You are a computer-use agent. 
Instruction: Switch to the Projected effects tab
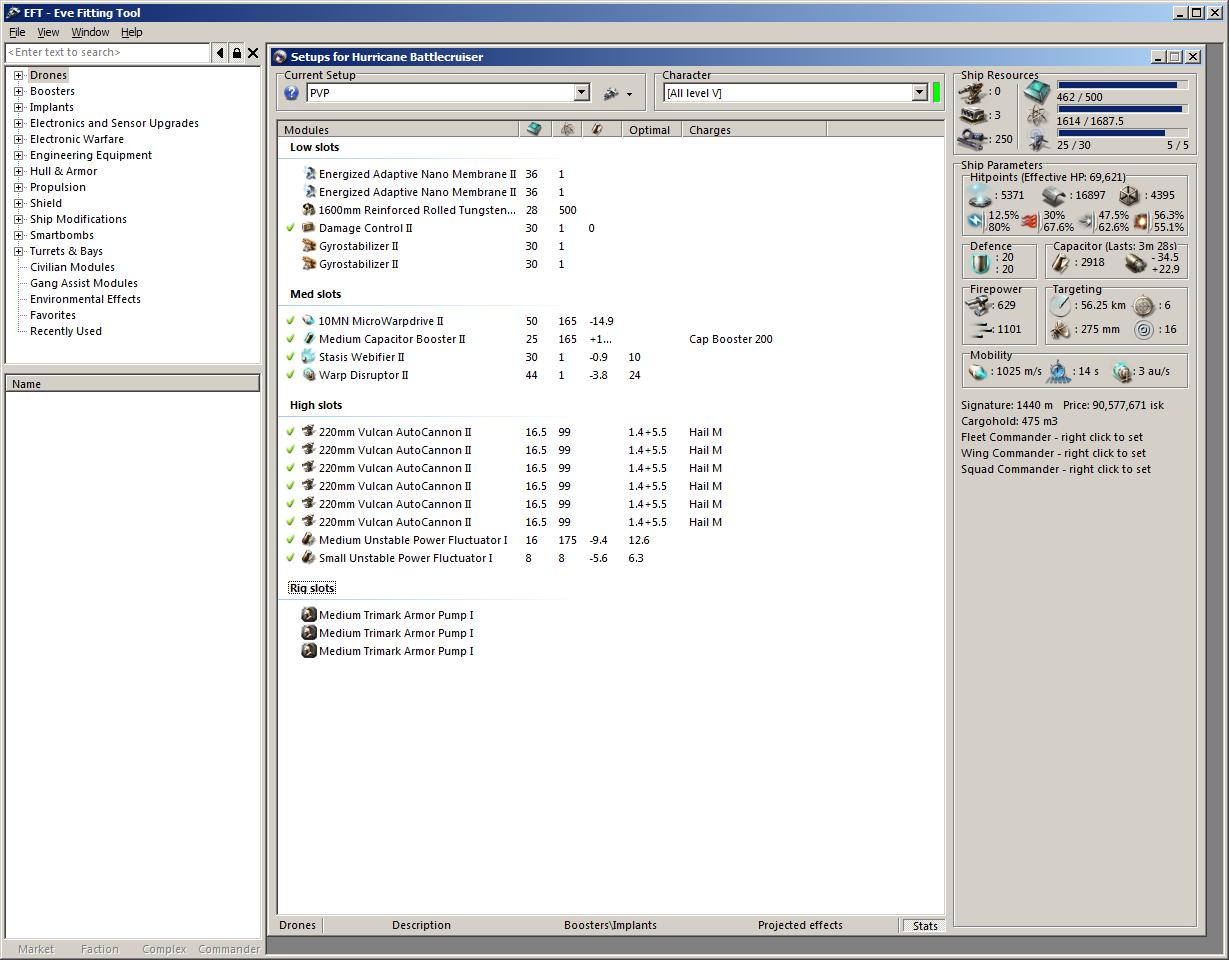(800, 925)
